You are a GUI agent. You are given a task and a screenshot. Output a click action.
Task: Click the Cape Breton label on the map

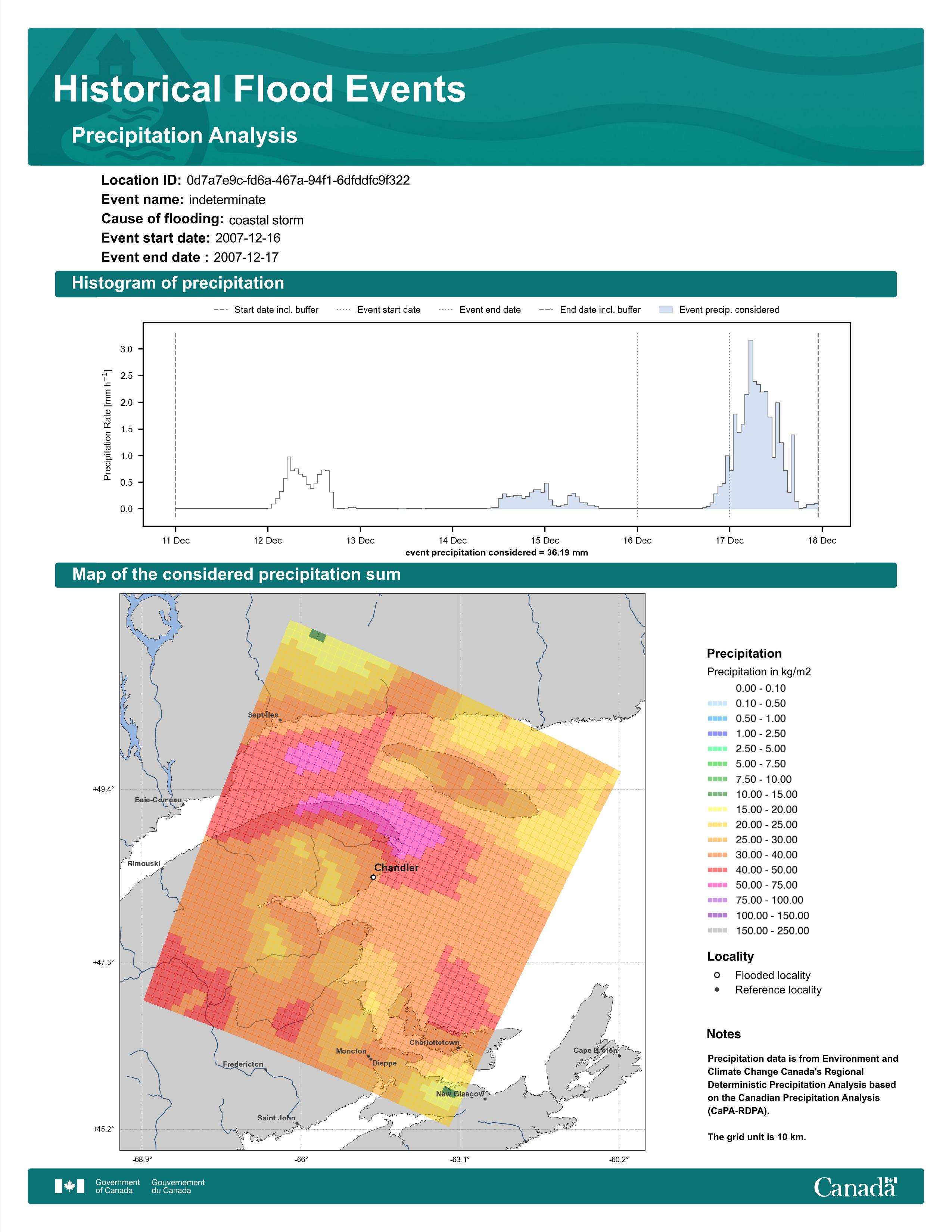coord(595,1050)
